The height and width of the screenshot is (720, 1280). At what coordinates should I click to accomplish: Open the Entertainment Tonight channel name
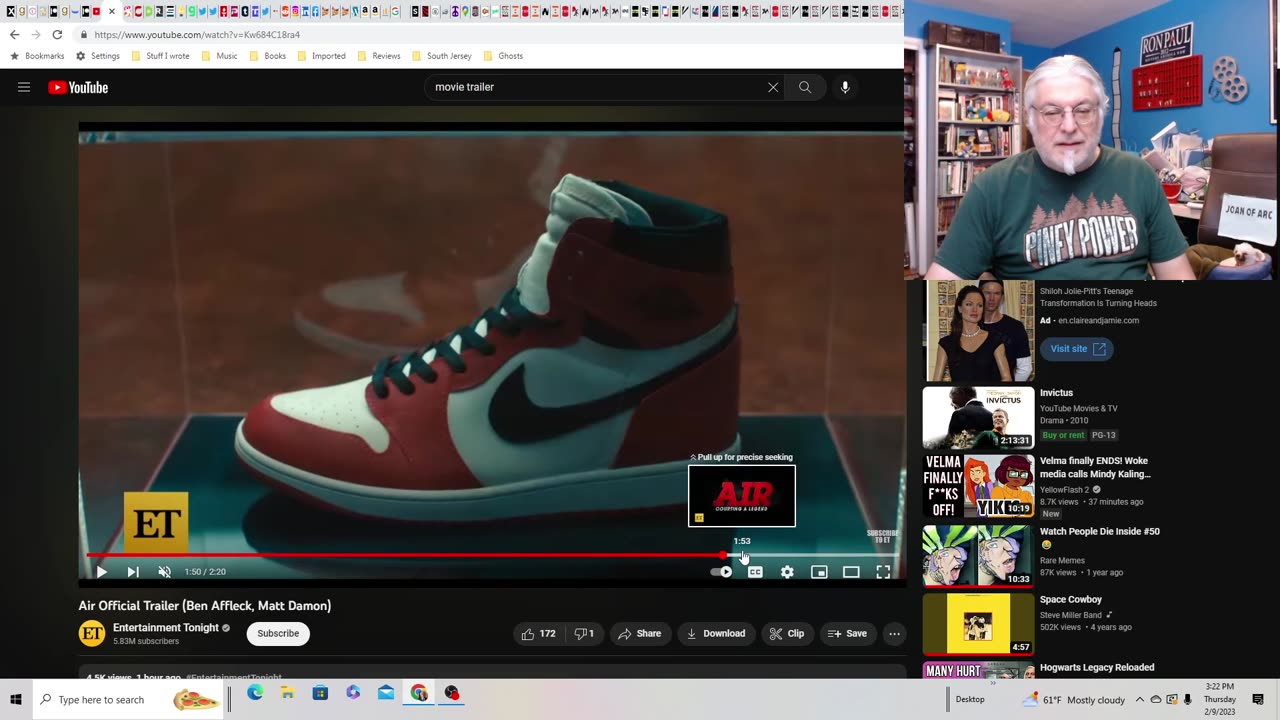coord(166,628)
